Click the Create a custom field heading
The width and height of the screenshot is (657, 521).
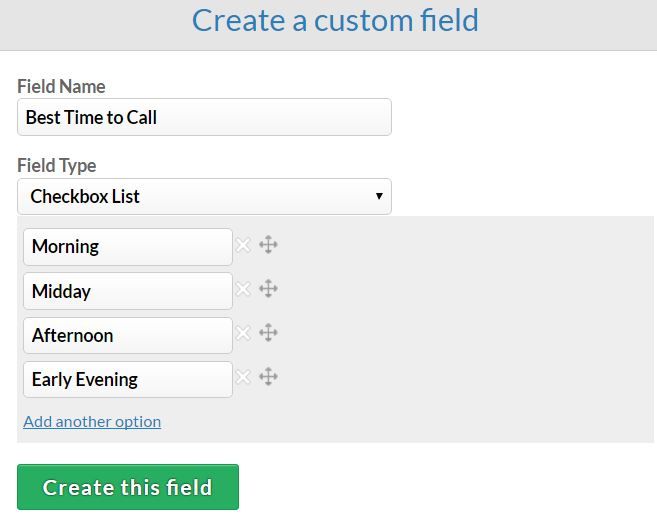coord(335,20)
